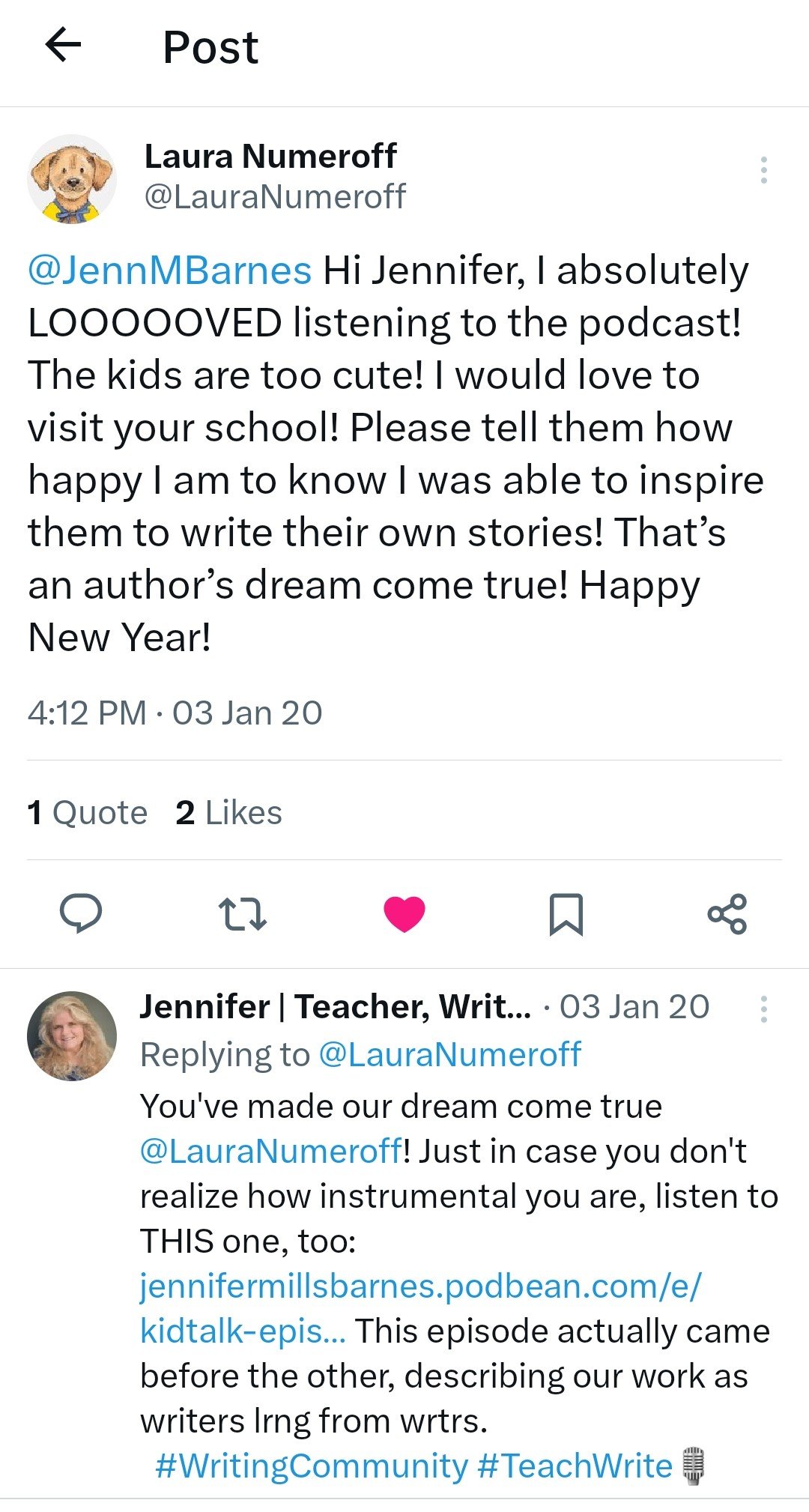Tap the back arrow icon
The image size is (809, 1512).
[63, 45]
